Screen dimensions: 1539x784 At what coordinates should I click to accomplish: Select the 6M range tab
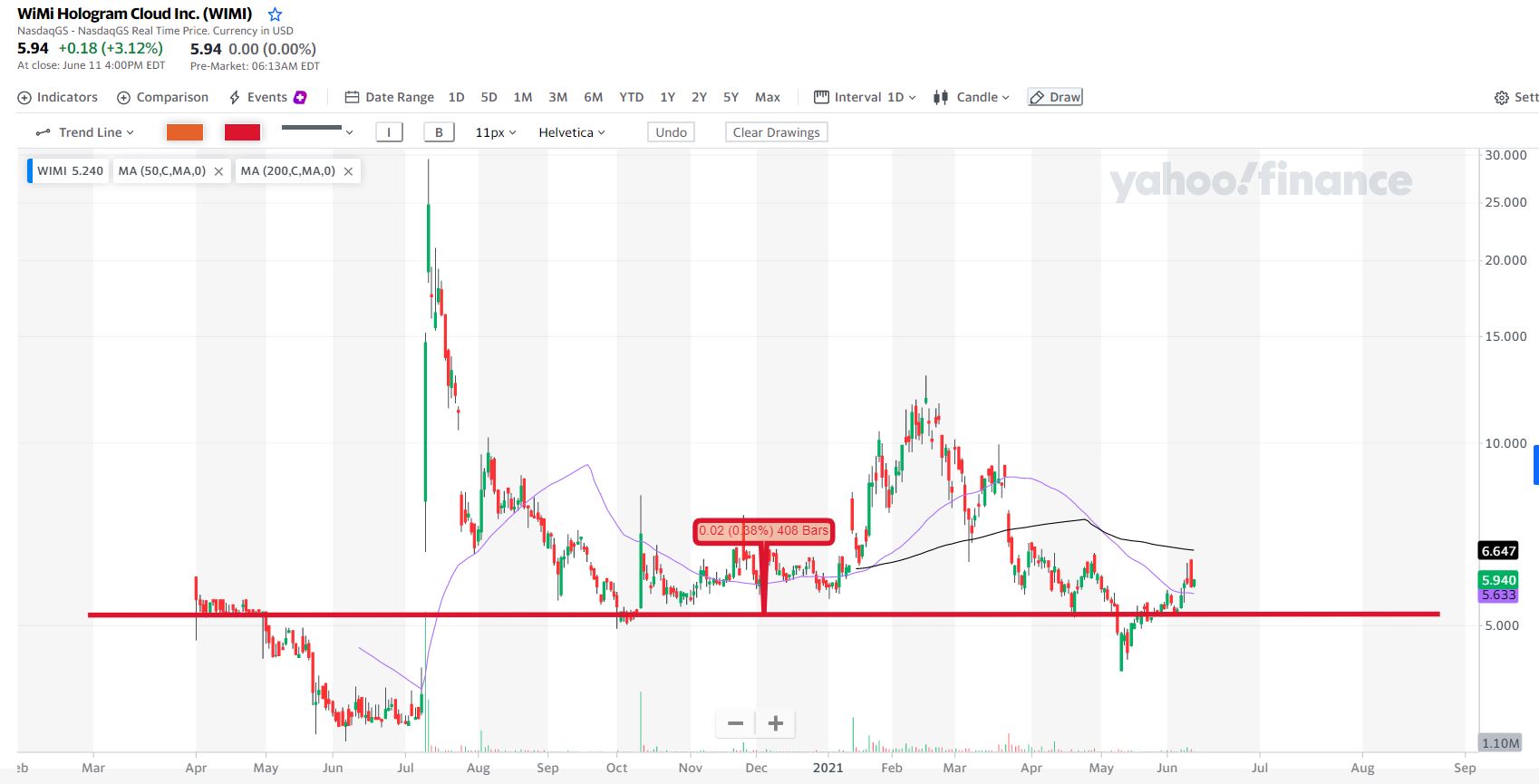[594, 97]
